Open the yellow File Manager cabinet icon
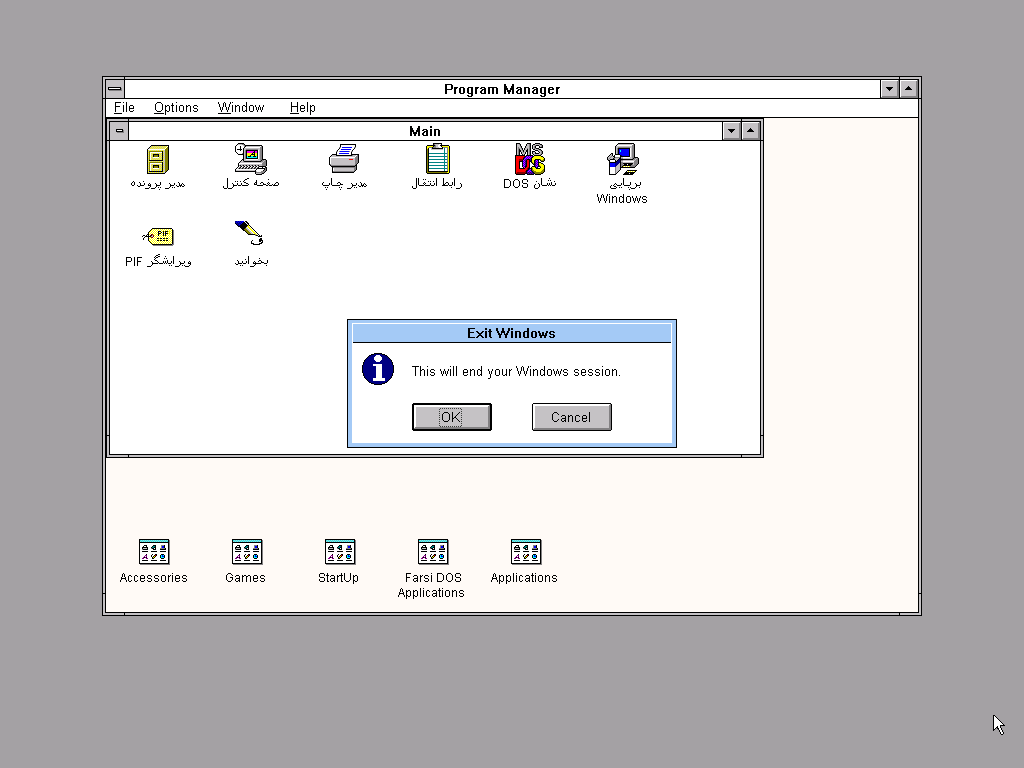 [158, 159]
